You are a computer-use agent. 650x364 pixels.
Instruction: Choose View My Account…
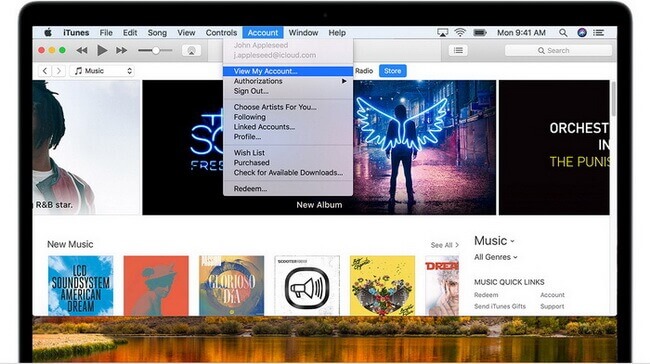tap(288, 71)
